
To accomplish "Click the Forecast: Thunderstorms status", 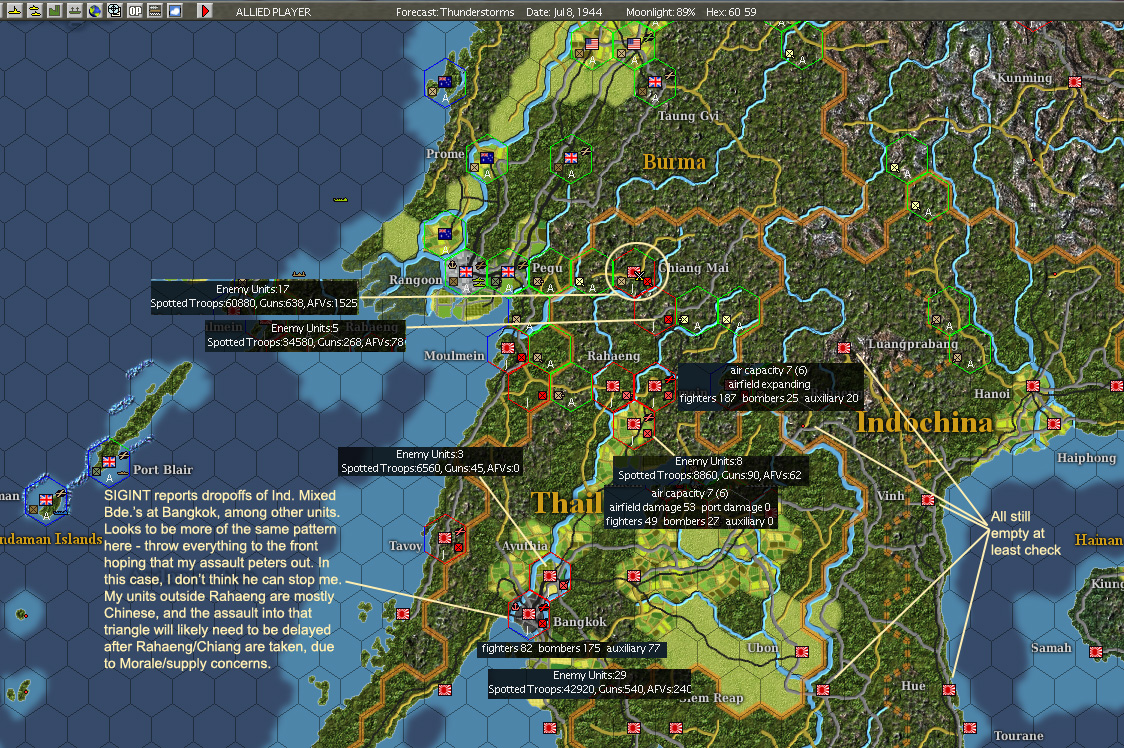I will (455, 12).
